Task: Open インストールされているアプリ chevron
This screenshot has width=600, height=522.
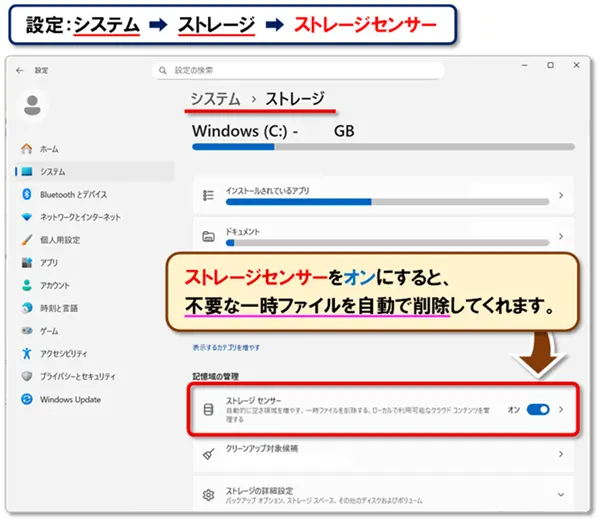Action: point(561,196)
